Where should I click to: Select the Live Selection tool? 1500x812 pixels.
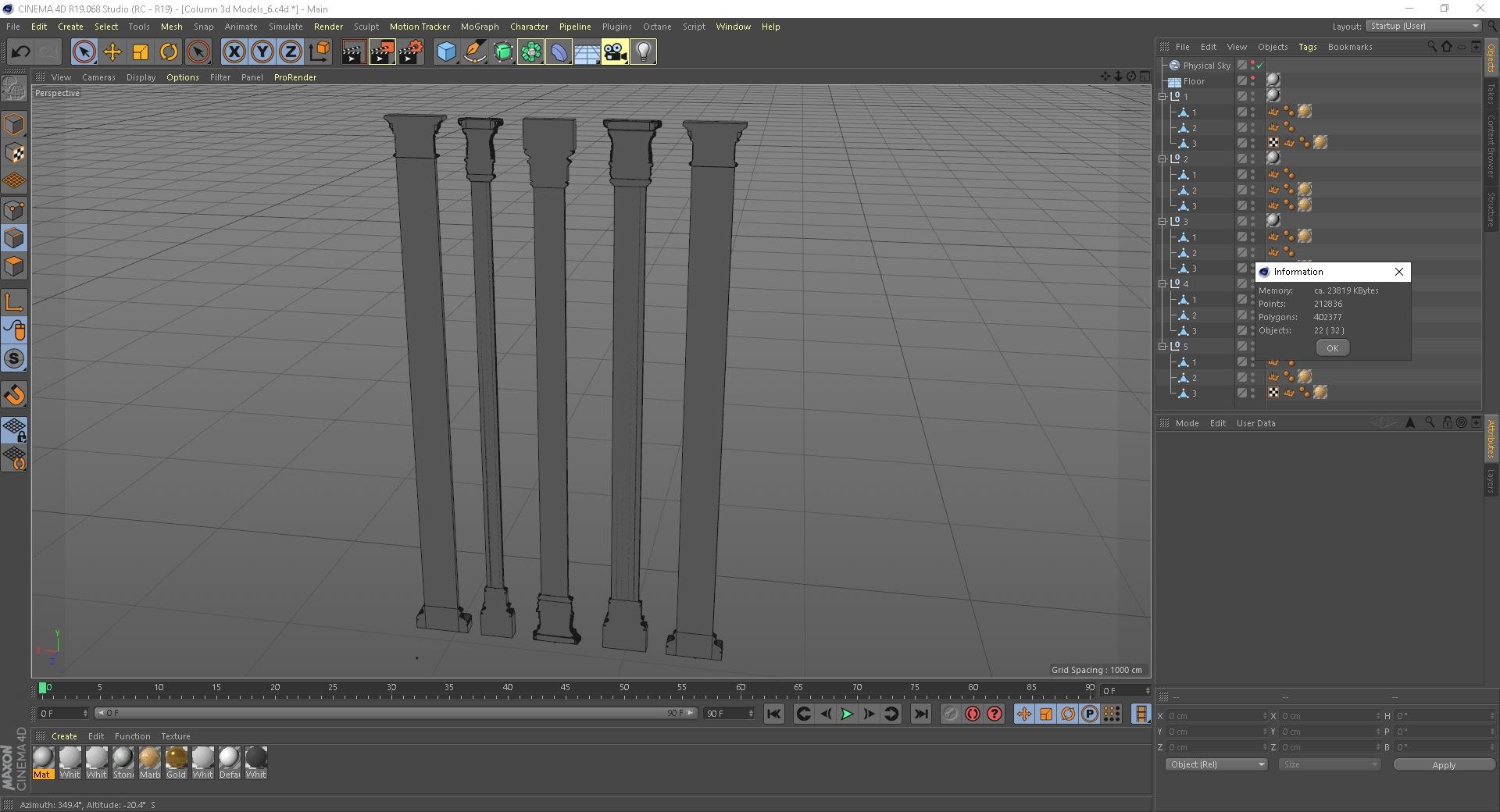84,52
